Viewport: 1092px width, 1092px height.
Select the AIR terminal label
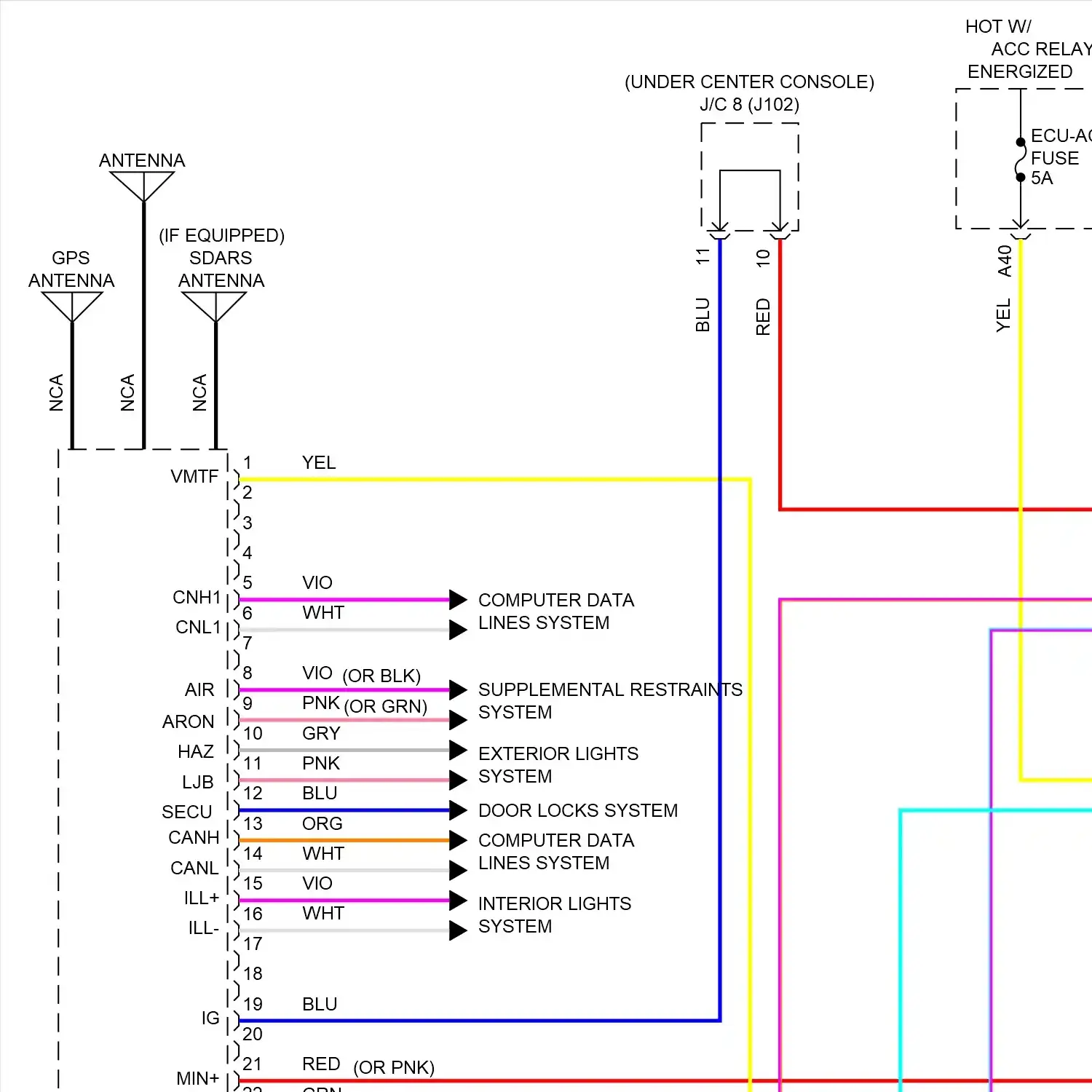[199, 689]
